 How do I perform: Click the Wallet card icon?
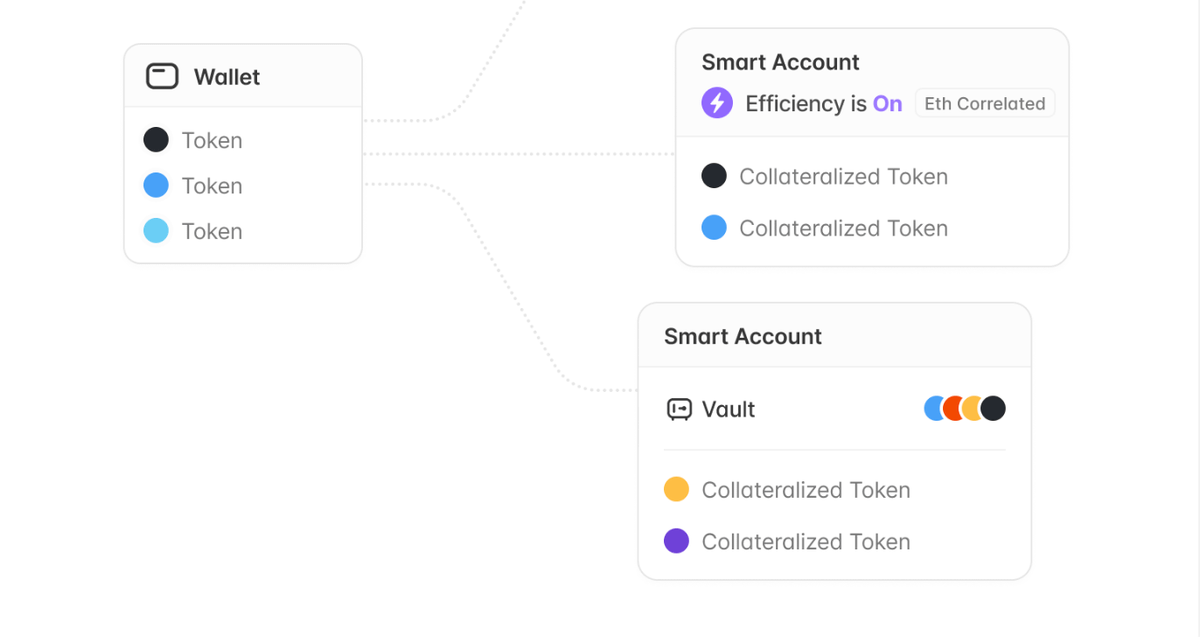pos(162,77)
